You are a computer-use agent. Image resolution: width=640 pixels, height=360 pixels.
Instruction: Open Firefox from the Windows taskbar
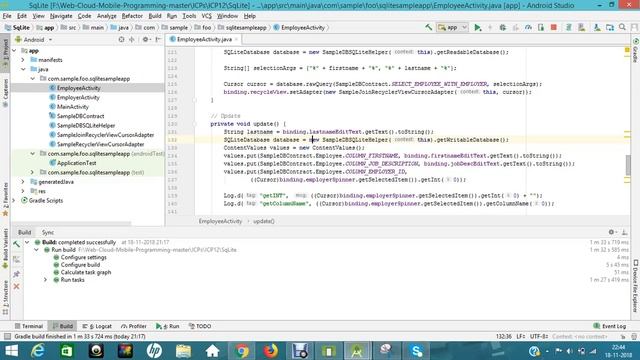(x=270, y=351)
